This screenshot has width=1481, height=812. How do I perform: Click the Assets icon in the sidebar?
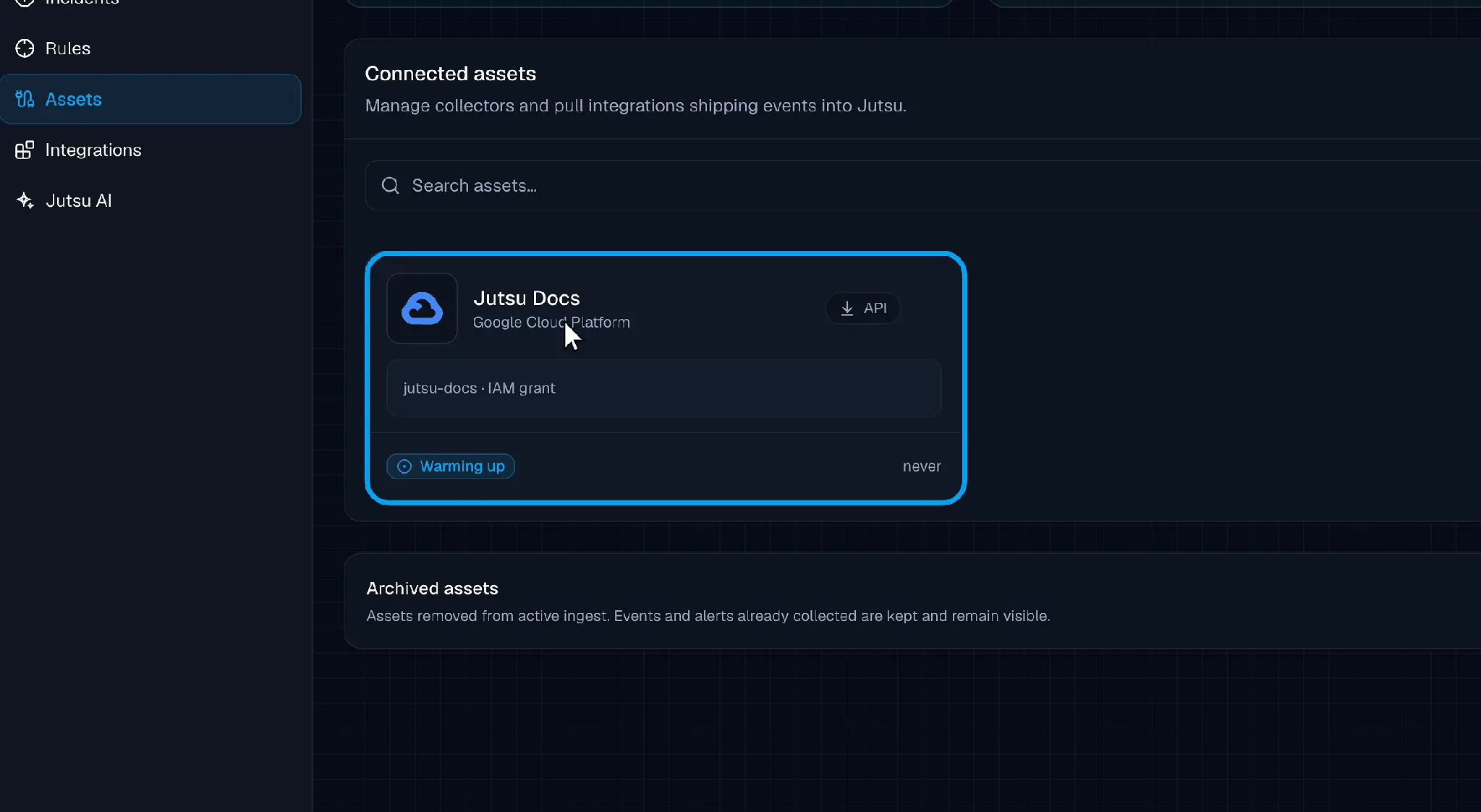click(x=25, y=99)
